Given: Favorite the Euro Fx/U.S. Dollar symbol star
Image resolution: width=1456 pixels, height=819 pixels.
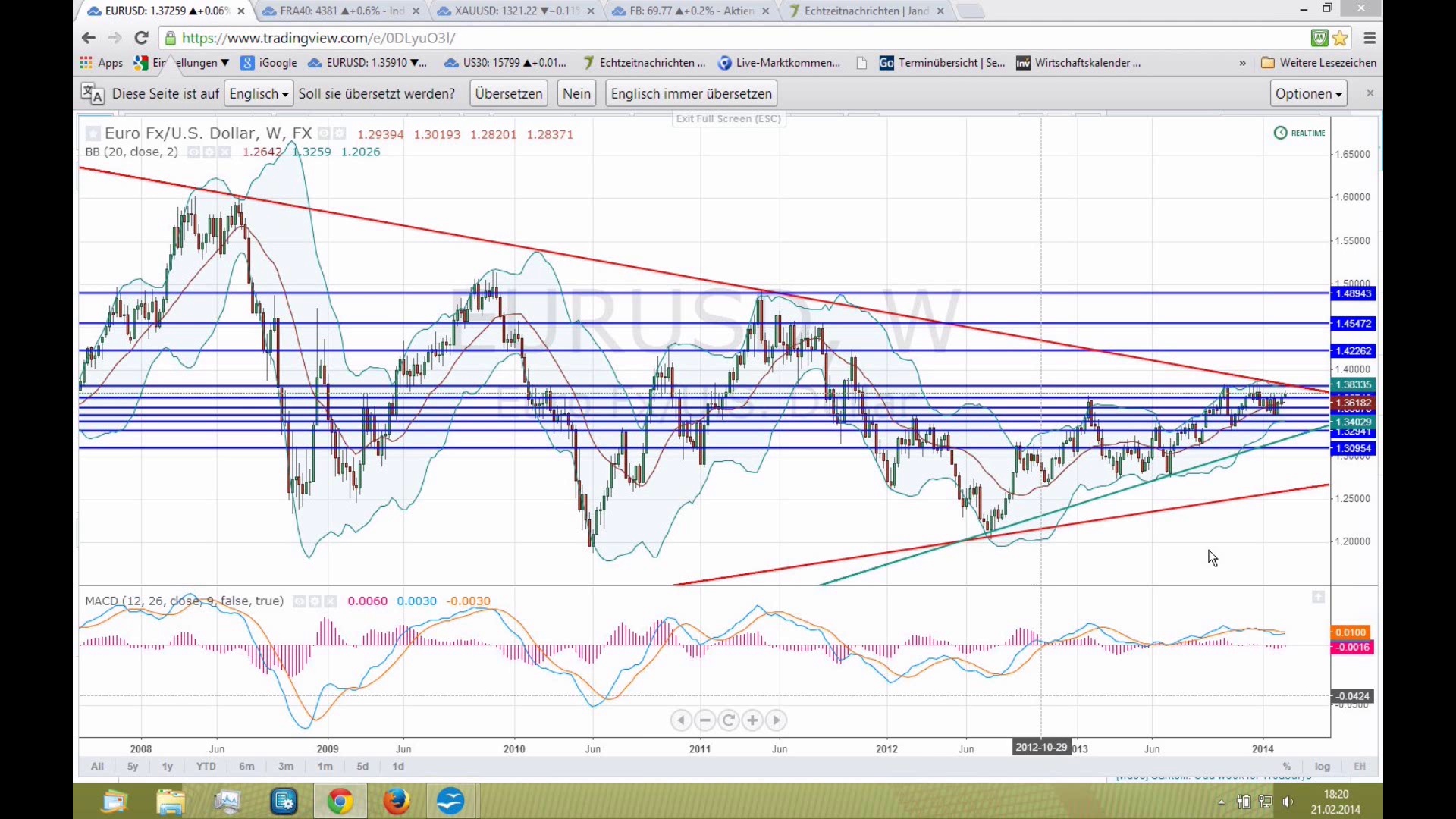Looking at the screenshot, I should point(93,133).
